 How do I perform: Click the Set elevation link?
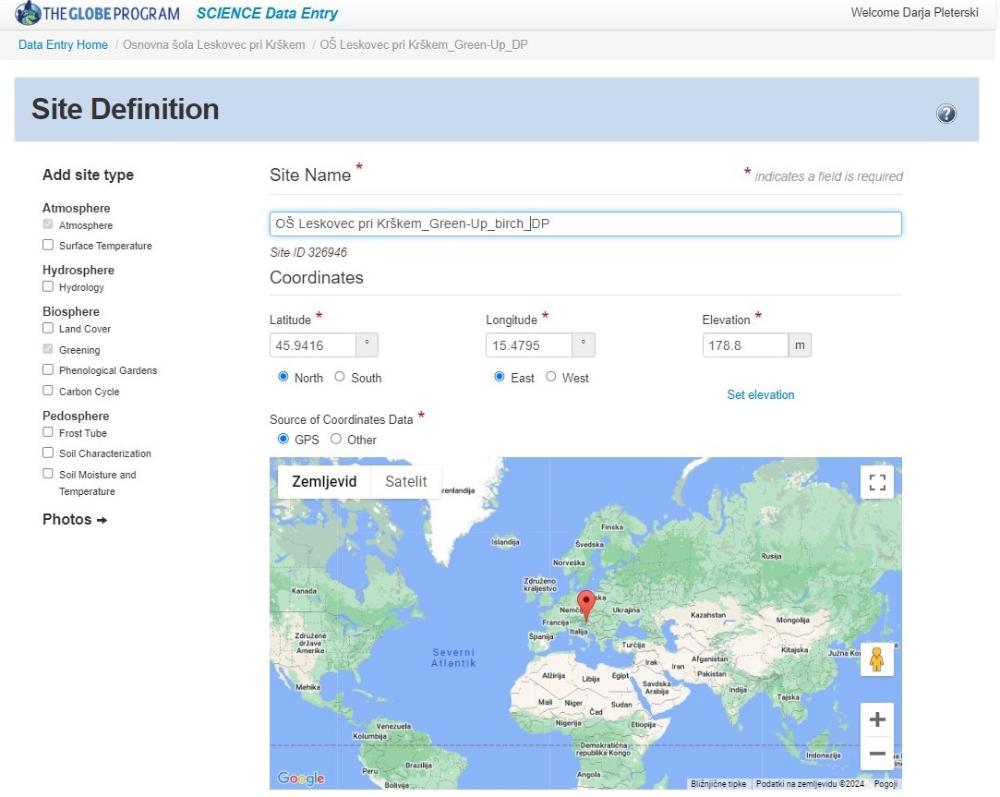760,395
